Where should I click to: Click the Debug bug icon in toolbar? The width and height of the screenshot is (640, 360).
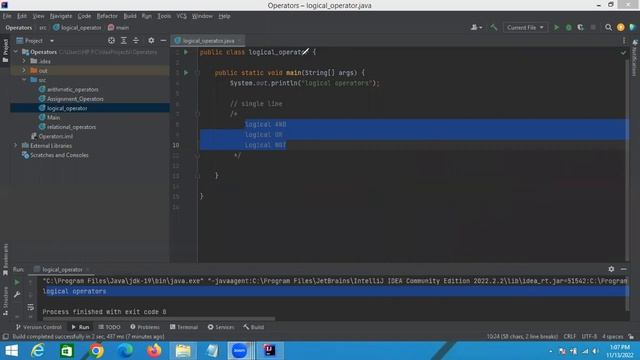(569, 27)
